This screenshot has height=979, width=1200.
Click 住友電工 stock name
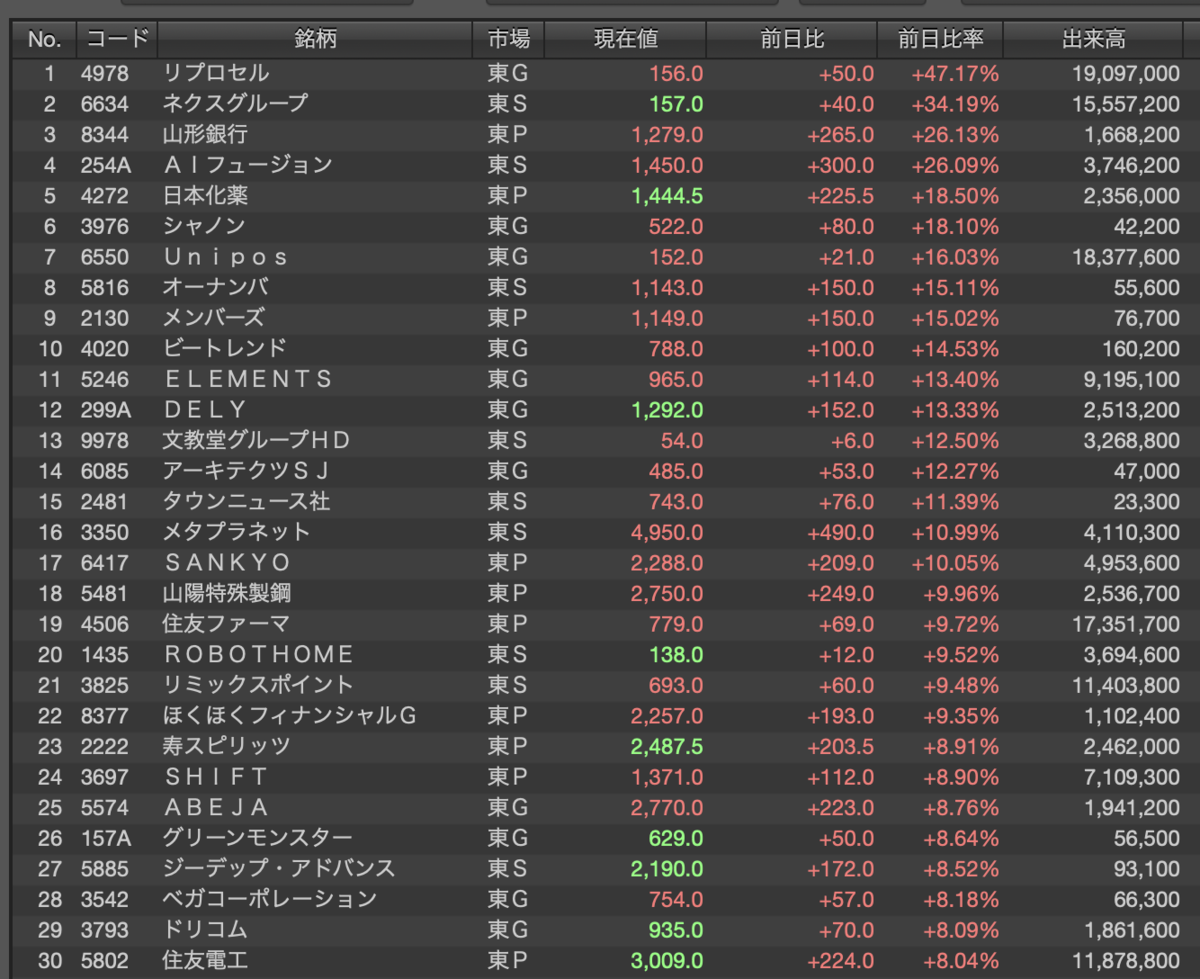tap(204, 961)
